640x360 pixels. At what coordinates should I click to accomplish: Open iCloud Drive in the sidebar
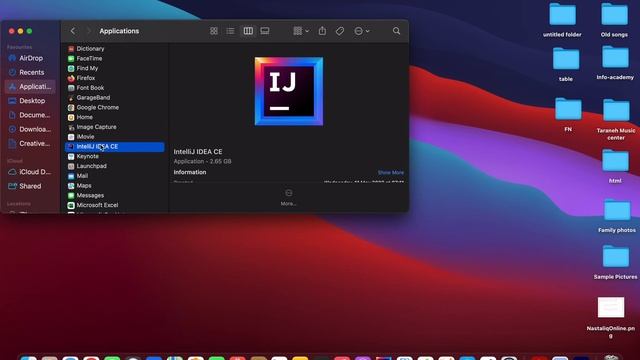point(29,172)
